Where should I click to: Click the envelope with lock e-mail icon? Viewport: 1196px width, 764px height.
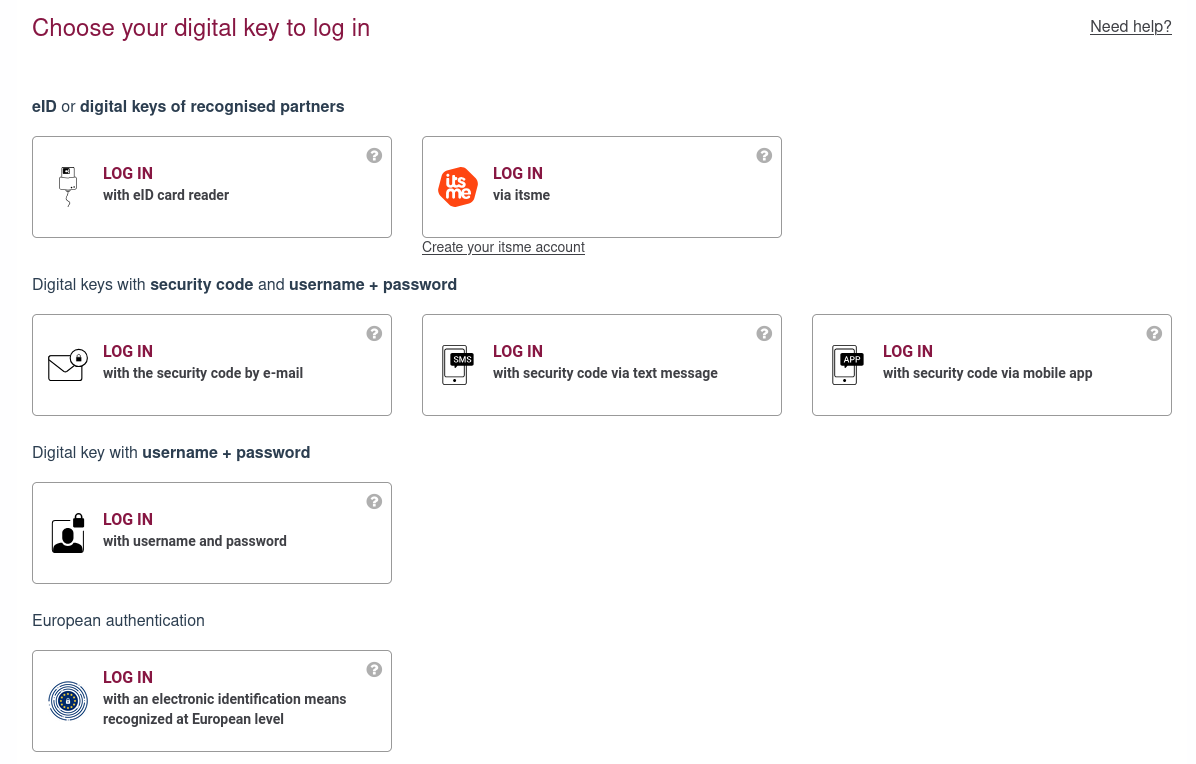67,365
